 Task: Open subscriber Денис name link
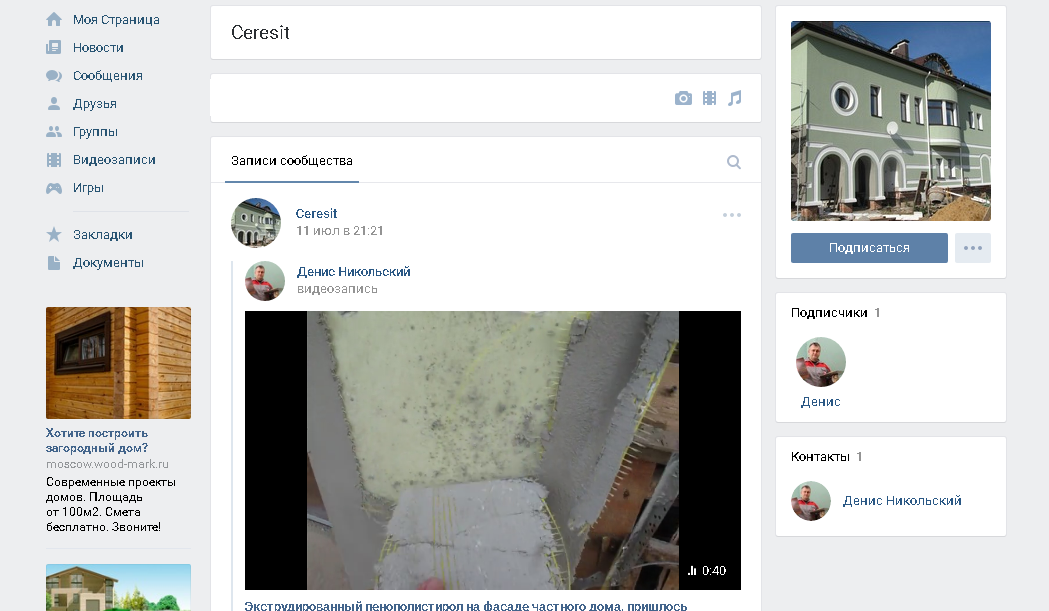(821, 402)
